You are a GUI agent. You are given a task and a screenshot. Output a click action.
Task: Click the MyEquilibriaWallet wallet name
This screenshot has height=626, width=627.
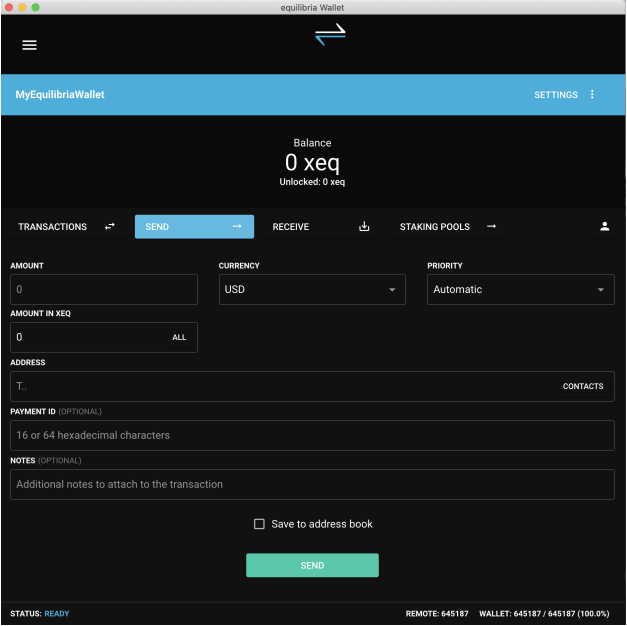(x=60, y=95)
